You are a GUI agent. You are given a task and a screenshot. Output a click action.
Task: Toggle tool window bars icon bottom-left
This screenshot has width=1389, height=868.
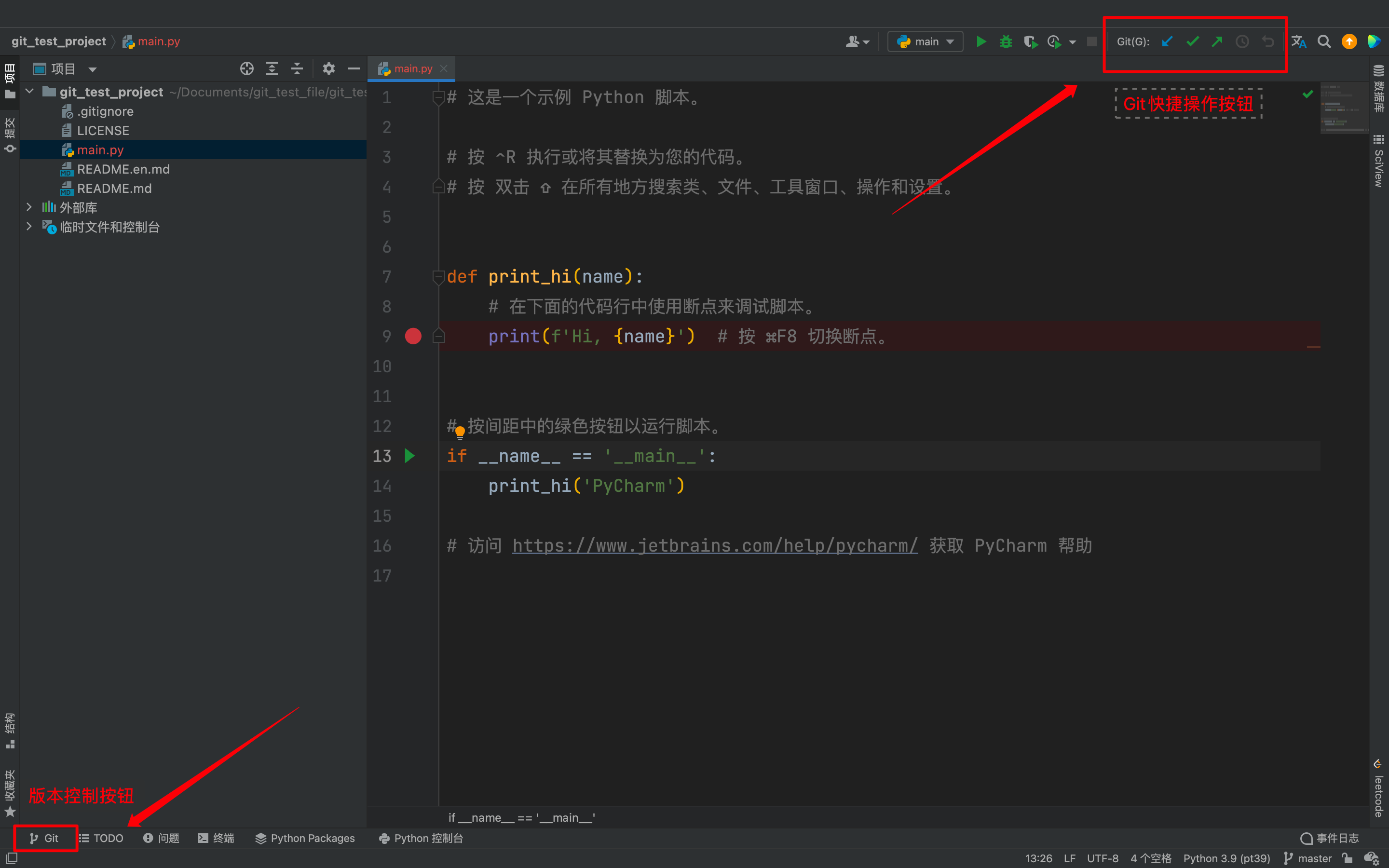click(11, 858)
